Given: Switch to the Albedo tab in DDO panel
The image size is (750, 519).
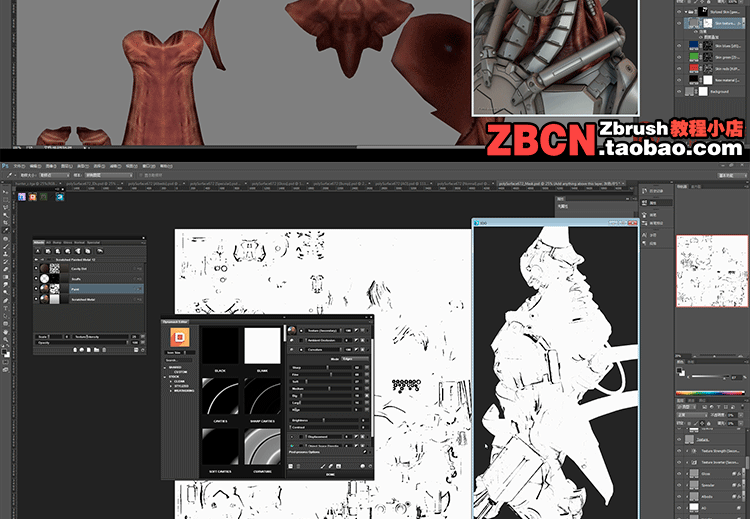Looking at the screenshot, I should click(39, 243).
